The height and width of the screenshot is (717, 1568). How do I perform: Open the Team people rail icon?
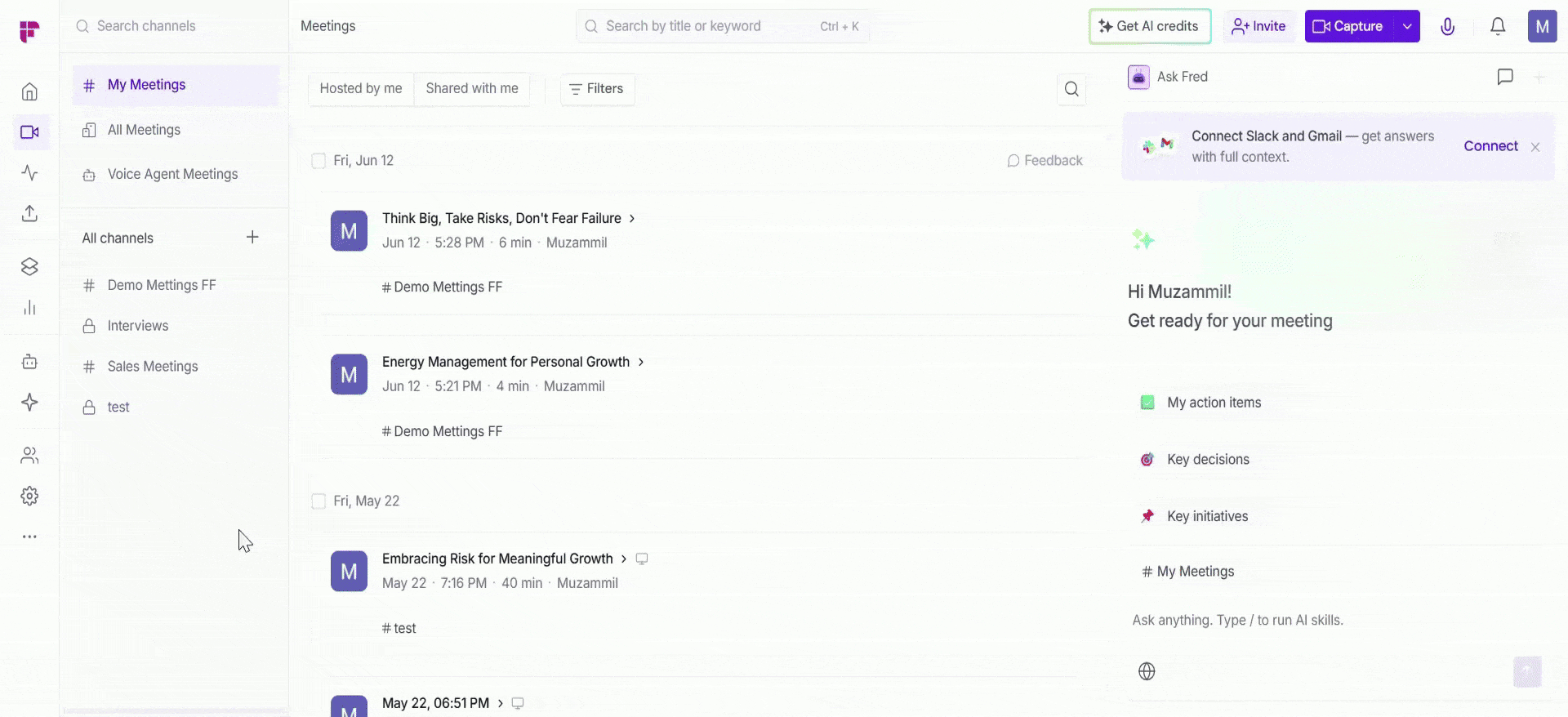click(x=29, y=455)
